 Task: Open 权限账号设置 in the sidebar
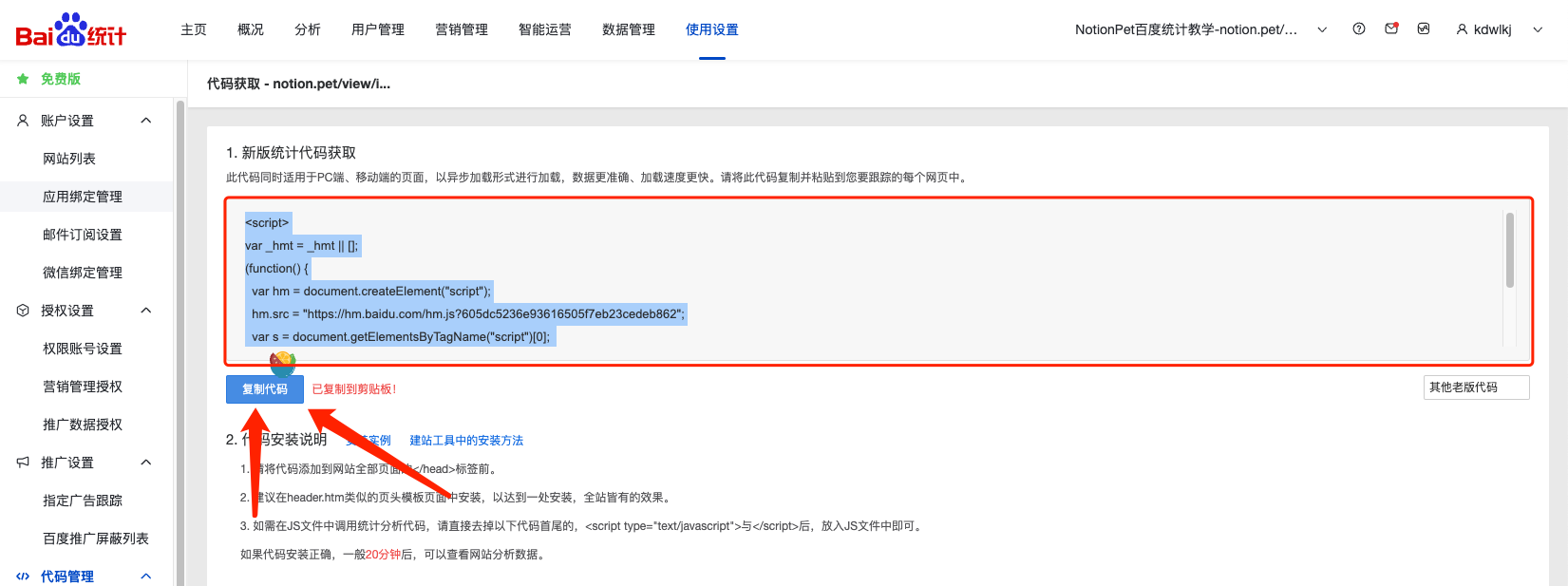point(83,349)
